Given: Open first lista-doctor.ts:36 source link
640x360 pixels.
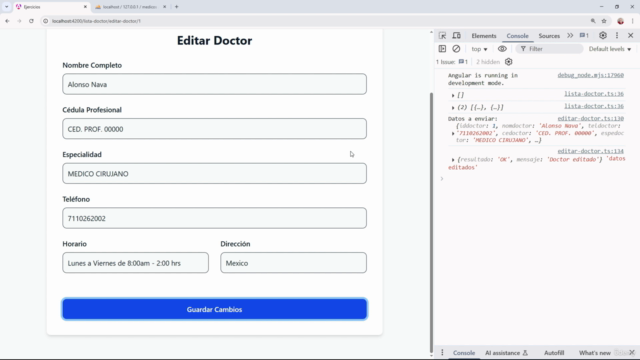Looking at the screenshot, I should pos(594,94).
